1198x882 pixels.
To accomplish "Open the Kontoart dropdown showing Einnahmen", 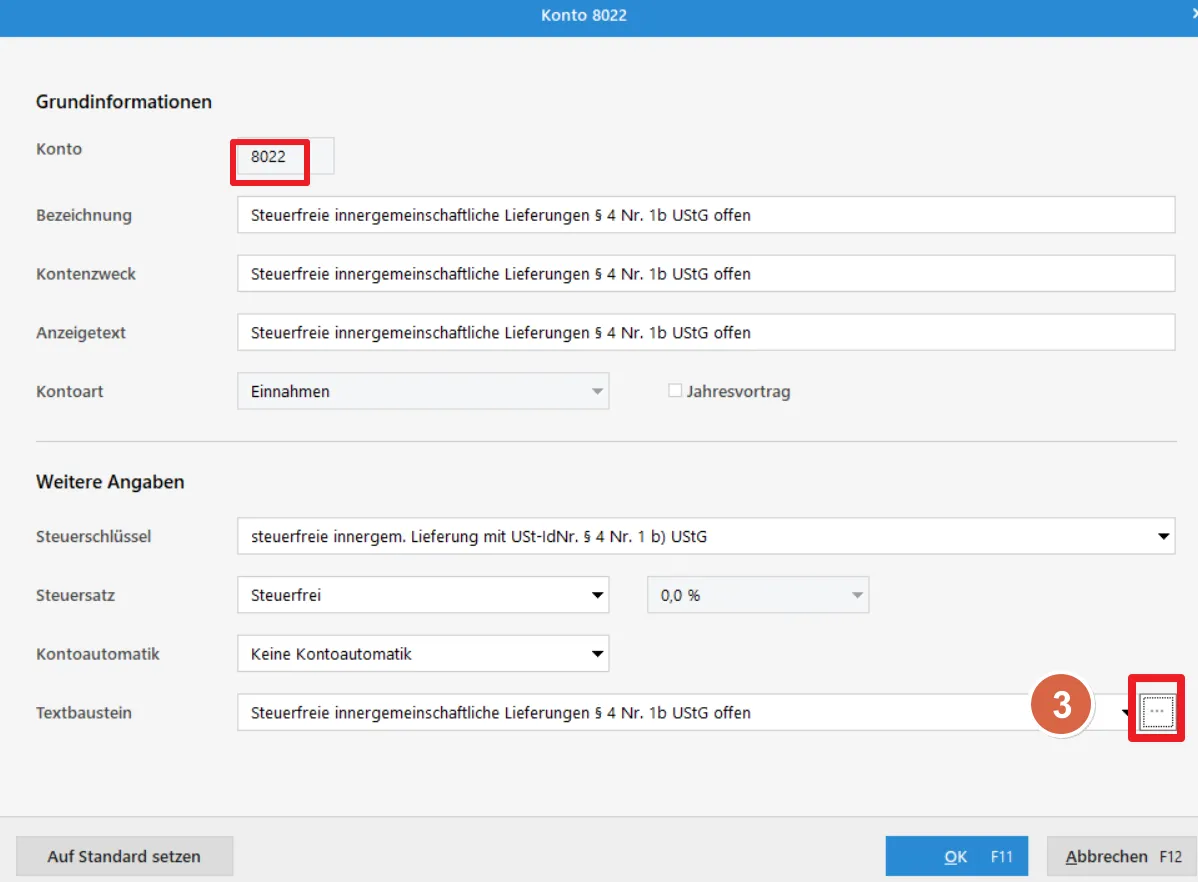I will tap(597, 391).
